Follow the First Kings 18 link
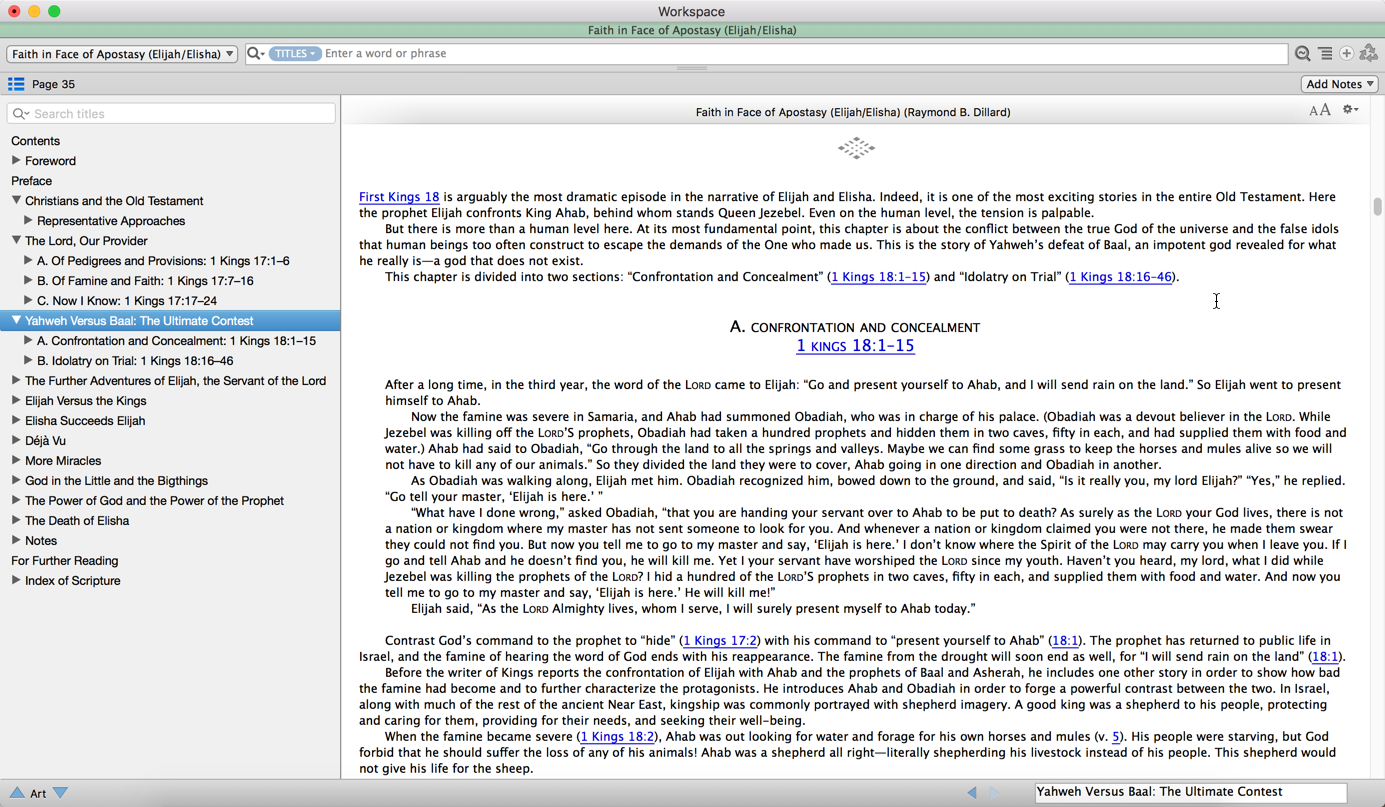Screen dimensions: 1385x807 [399, 197]
